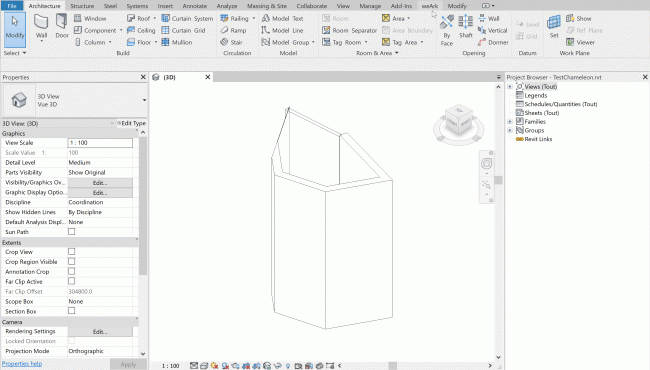Expand the Families tree node
Viewport: 650px width, 370px height.
coord(510,121)
